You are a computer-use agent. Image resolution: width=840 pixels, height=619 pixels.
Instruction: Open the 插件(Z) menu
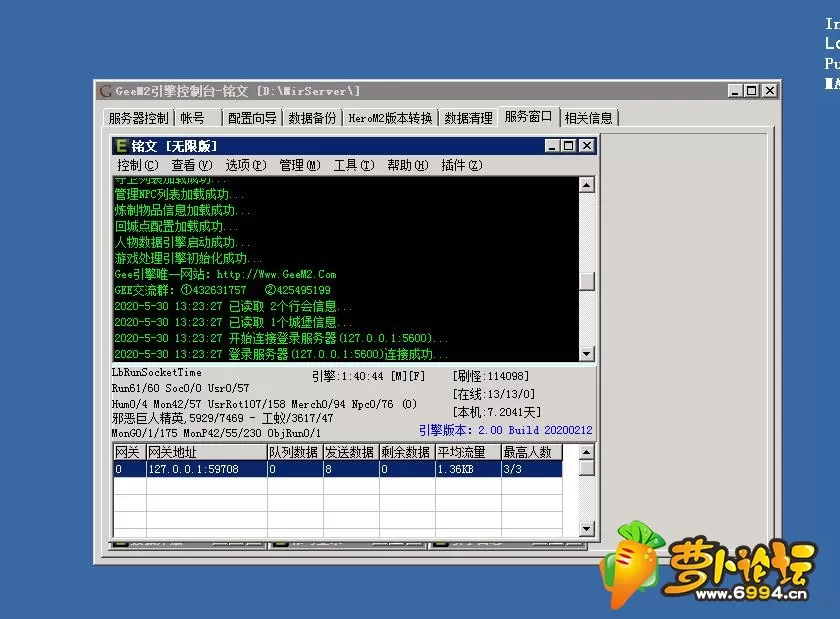(x=462, y=165)
